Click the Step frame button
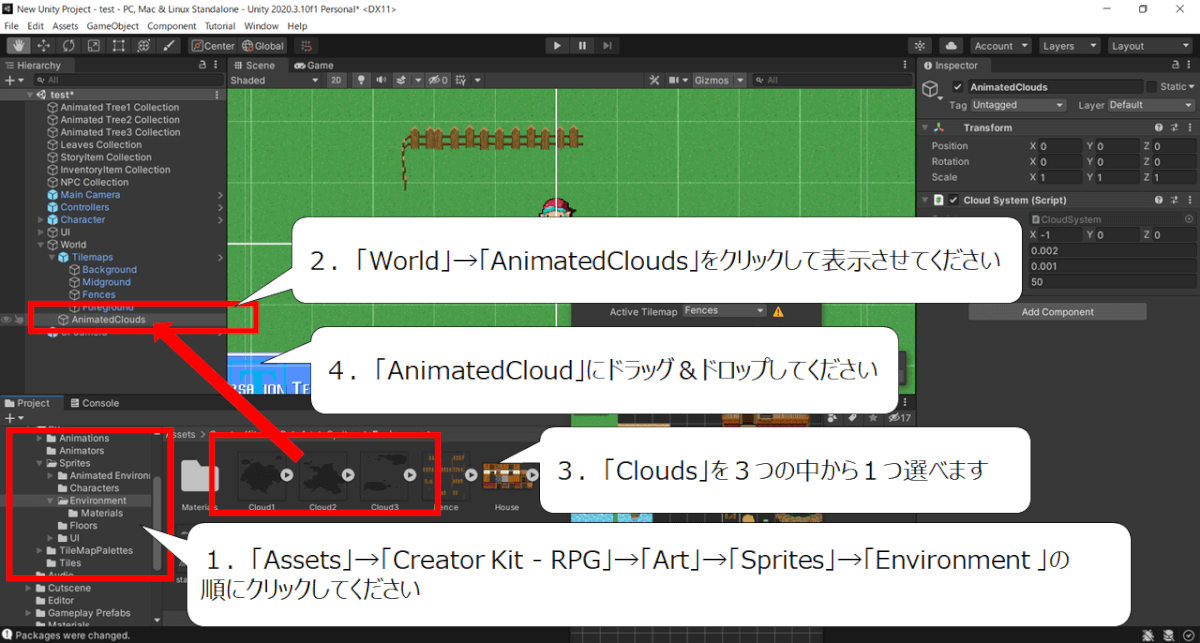This screenshot has height=643, width=1200. [x=606, y=45]
